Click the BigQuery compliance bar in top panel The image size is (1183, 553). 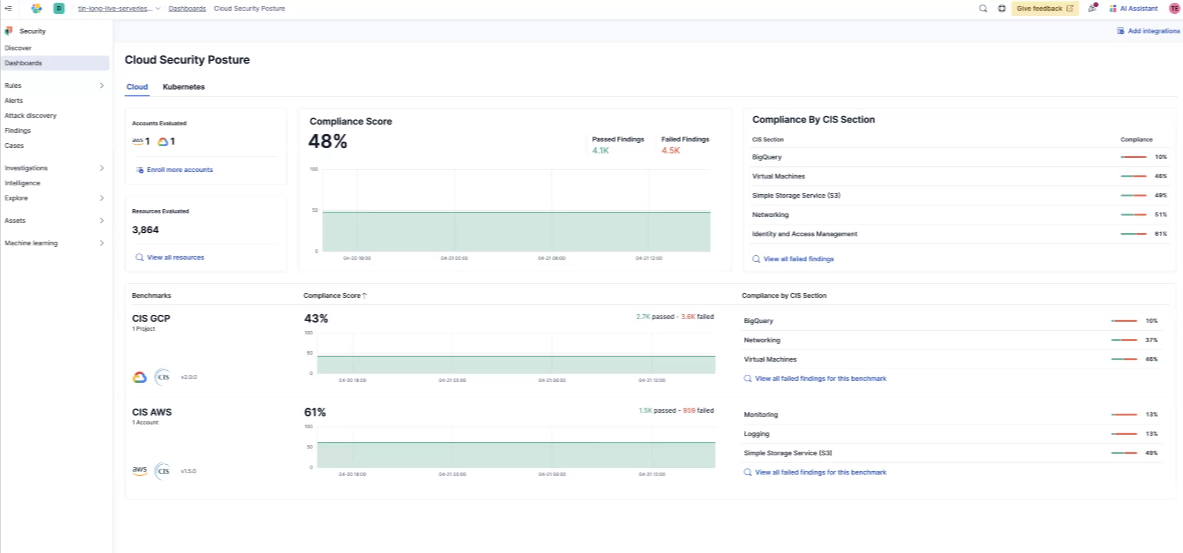pyautogui.click(x=1133, y=157)
